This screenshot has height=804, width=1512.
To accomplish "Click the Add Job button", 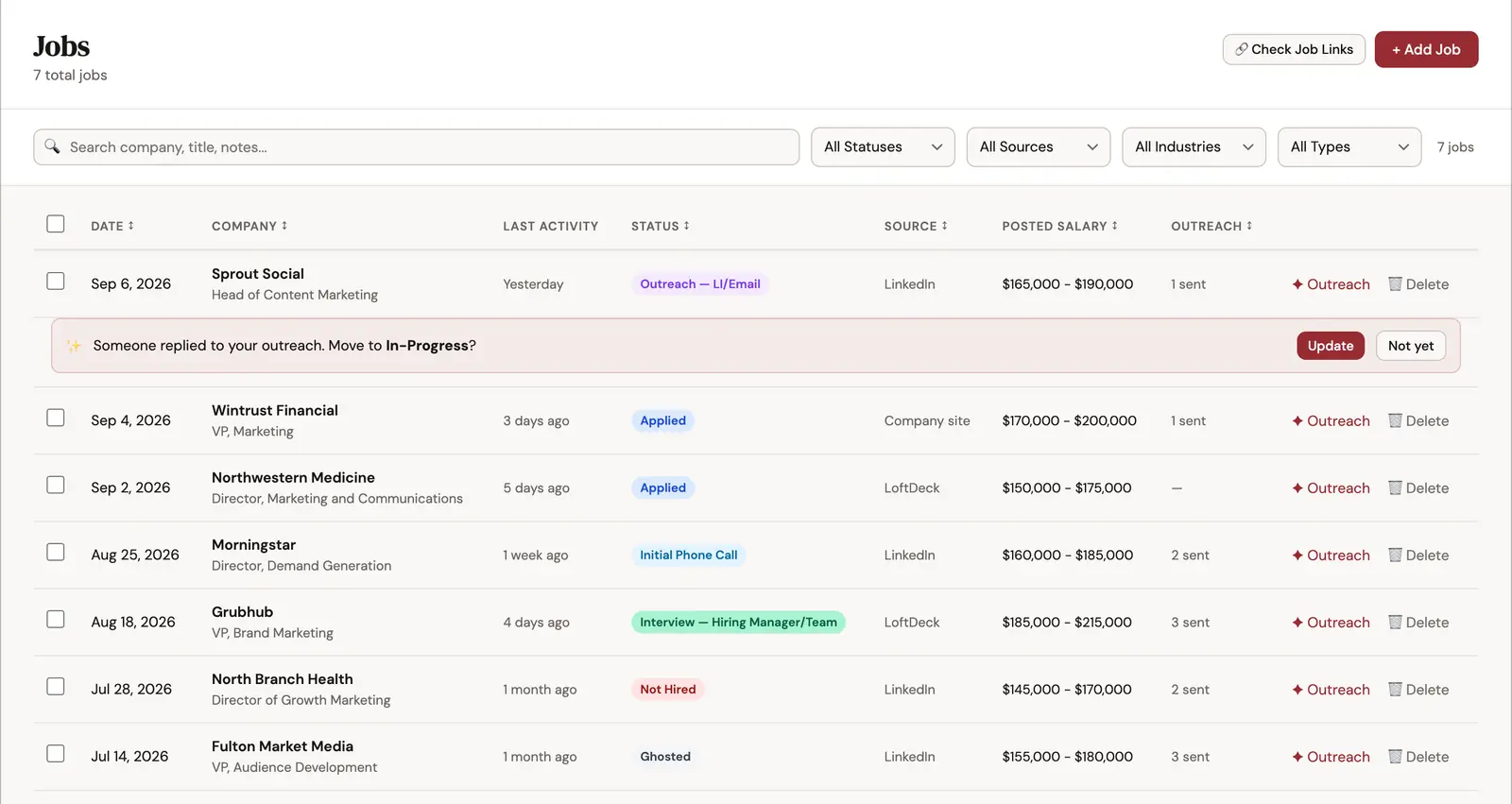I will click(x=1426, y=49).
